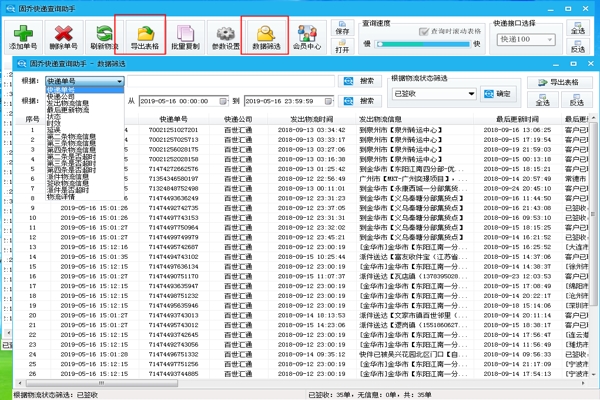Image resolution: width=600 pixels, height=400 pixels.
Task: Click the horizontal scrollbar thumb under the table
Action: tap(102, 383)
